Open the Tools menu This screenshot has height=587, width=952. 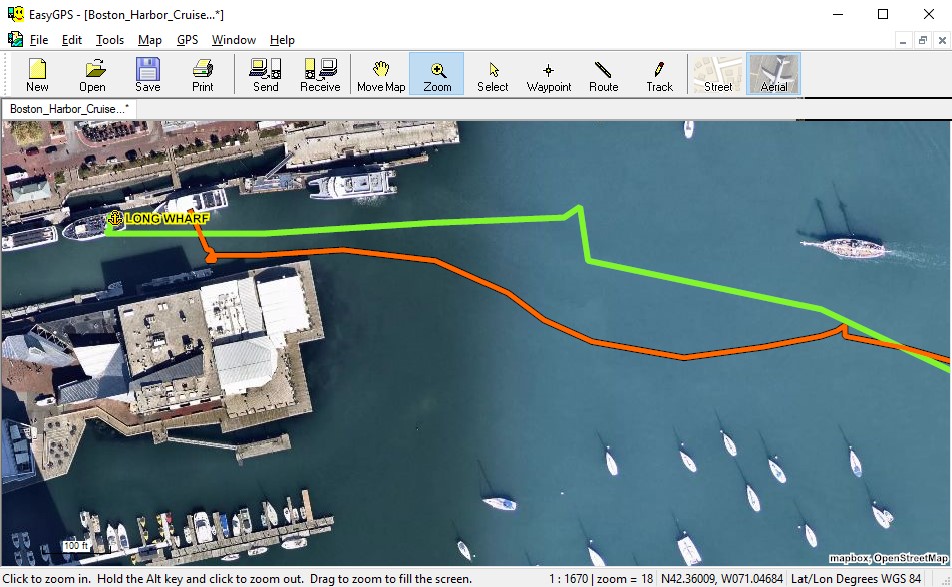(109, 40)
